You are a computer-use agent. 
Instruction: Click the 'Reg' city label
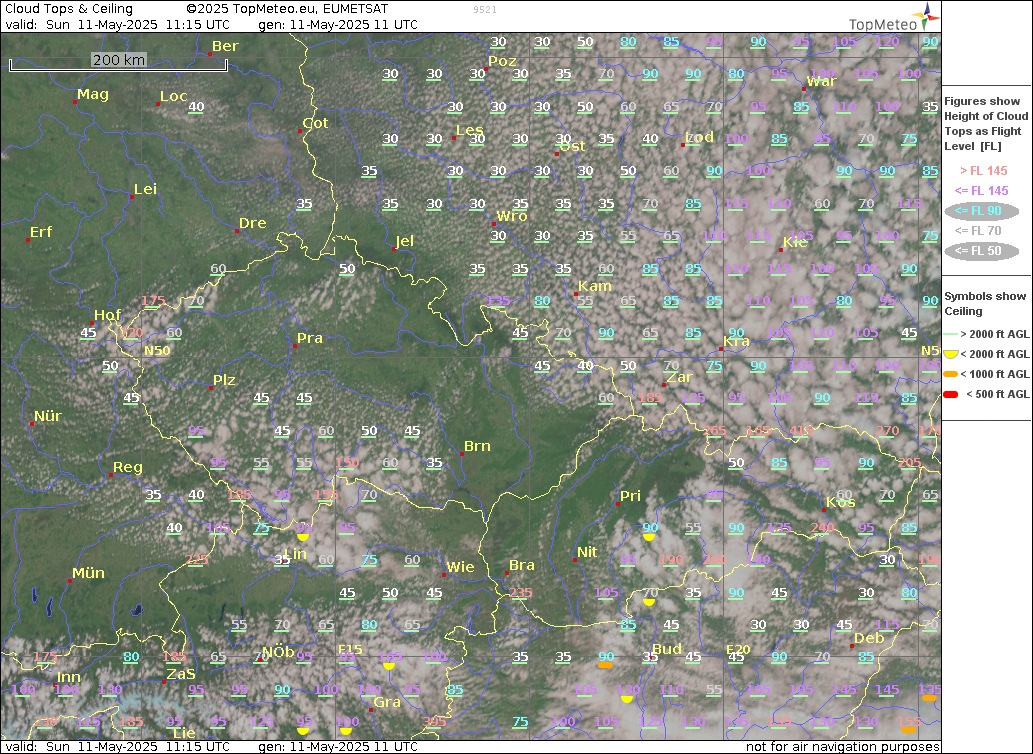pyautogui.click(x=128, y=468)
